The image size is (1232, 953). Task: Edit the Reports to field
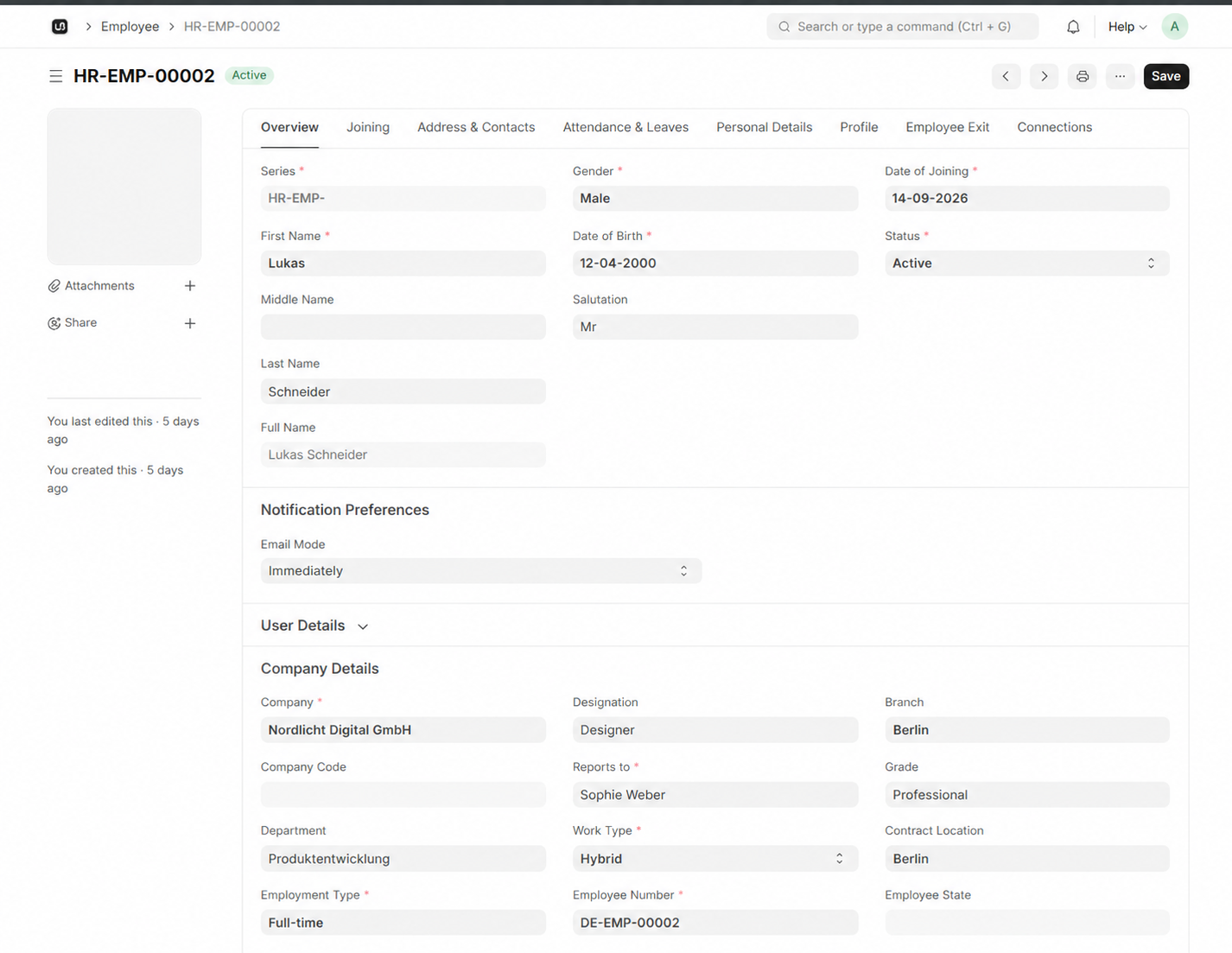coord(714,795)
